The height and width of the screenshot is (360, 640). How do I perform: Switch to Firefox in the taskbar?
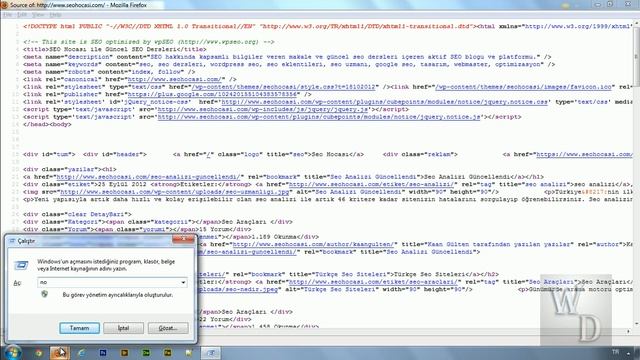coord(60,353)
